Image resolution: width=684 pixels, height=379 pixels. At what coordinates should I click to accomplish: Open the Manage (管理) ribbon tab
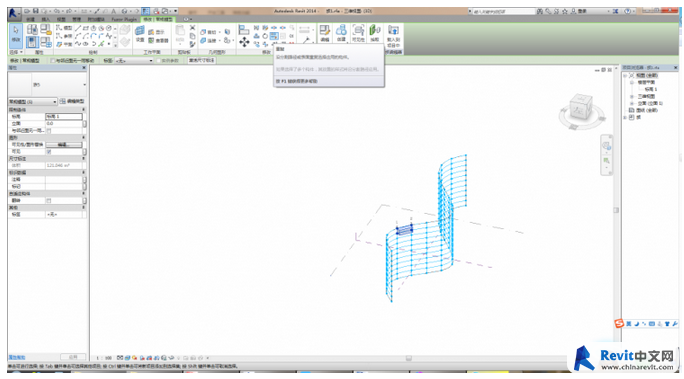(x=76, y=19)
